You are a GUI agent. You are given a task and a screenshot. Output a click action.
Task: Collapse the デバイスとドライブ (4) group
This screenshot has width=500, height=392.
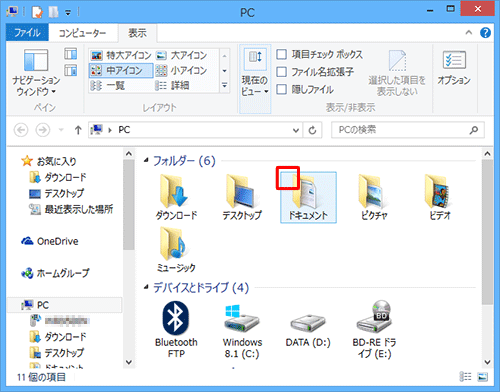coord(146,287)
